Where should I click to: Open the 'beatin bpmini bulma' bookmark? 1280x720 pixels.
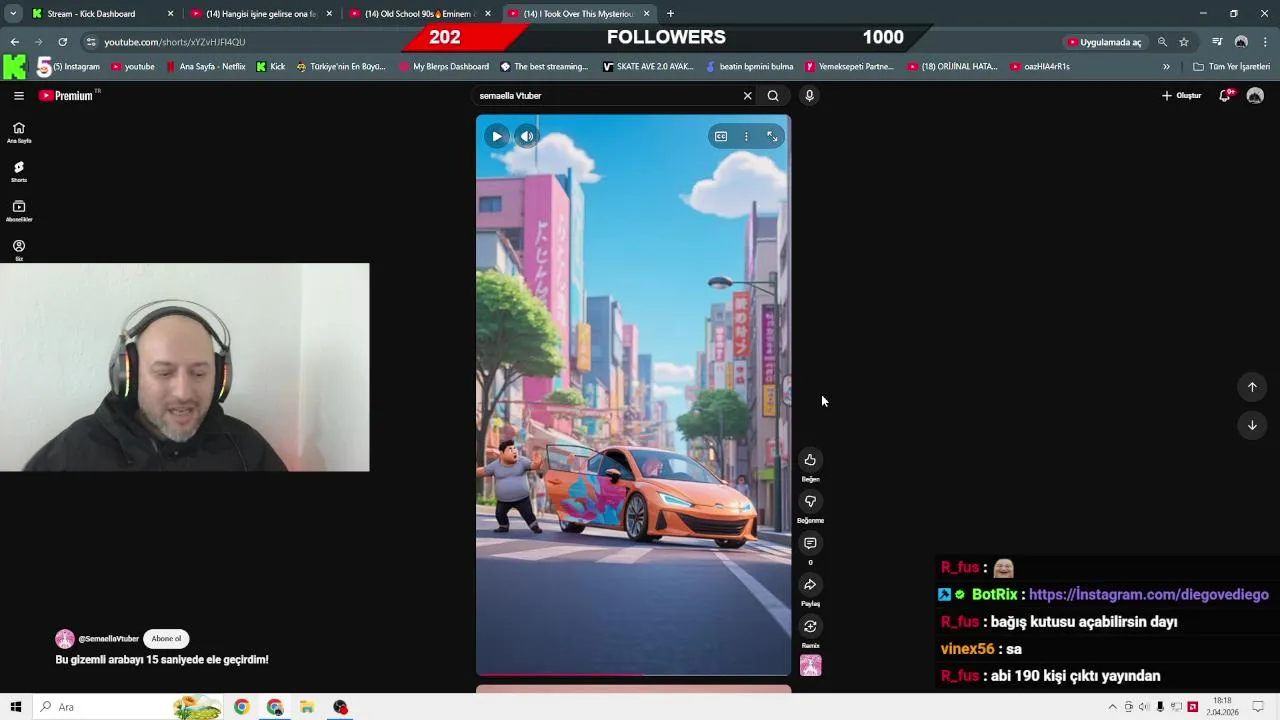[x=750, y=67]
